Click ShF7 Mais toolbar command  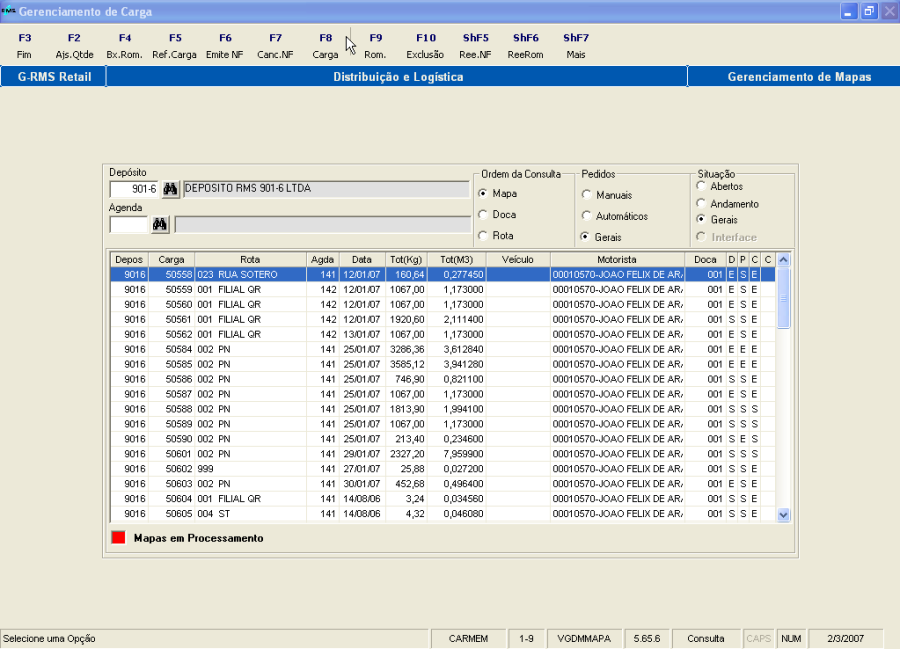point(576,46)
